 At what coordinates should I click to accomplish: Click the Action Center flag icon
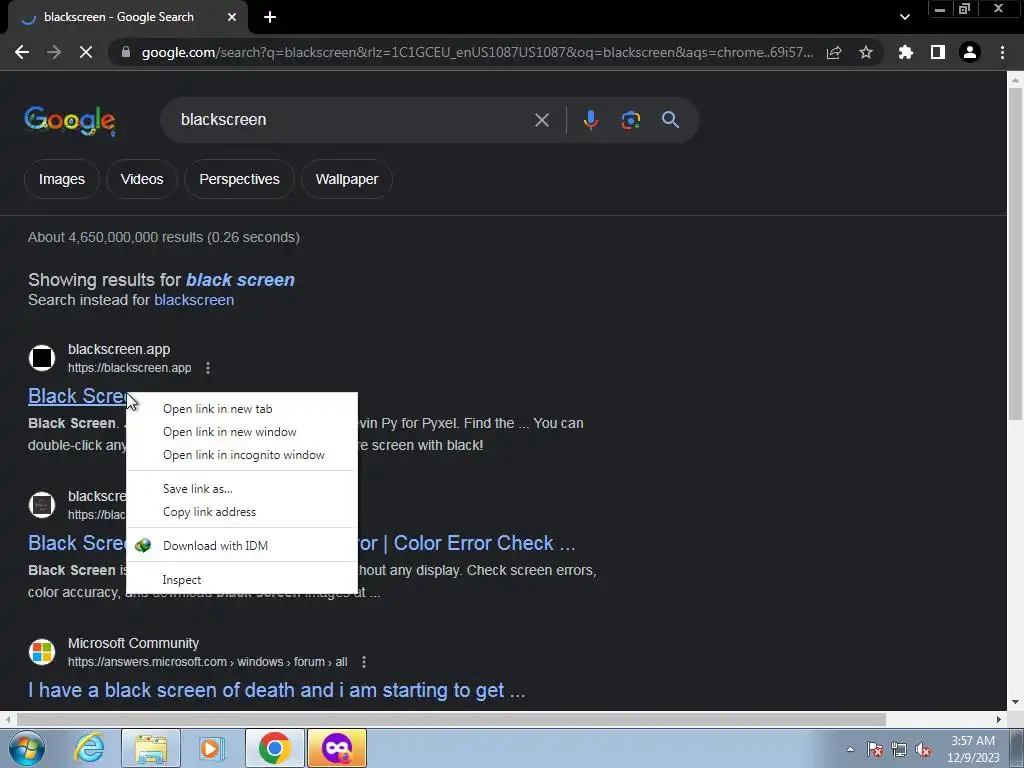(875, 749)
